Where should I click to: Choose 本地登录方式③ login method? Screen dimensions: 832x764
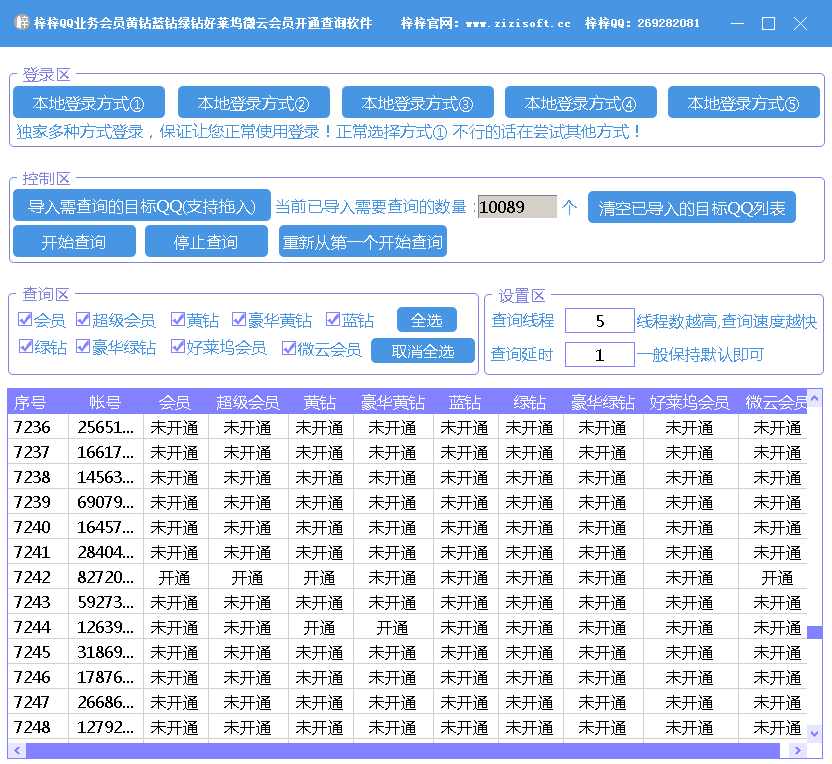417,103
